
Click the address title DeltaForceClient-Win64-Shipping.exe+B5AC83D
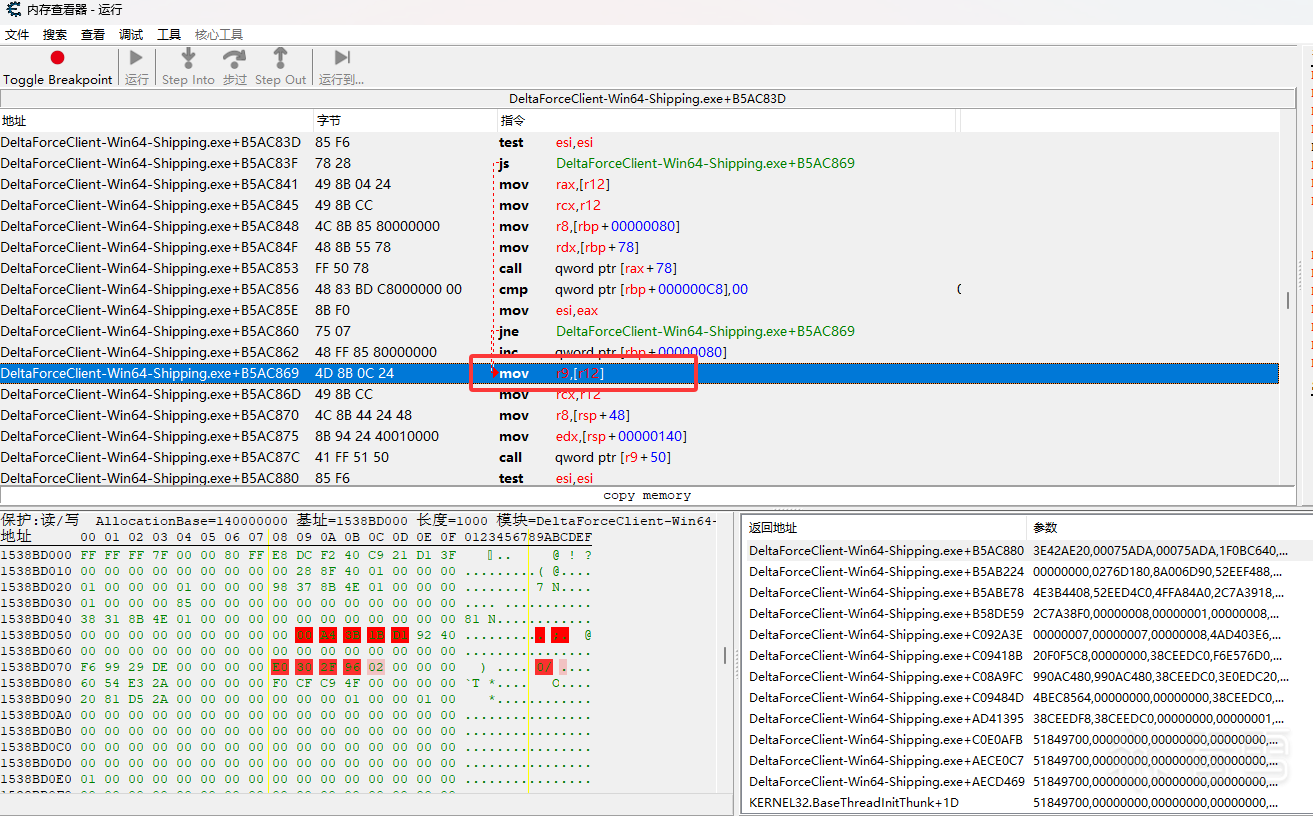pos(647,99)
